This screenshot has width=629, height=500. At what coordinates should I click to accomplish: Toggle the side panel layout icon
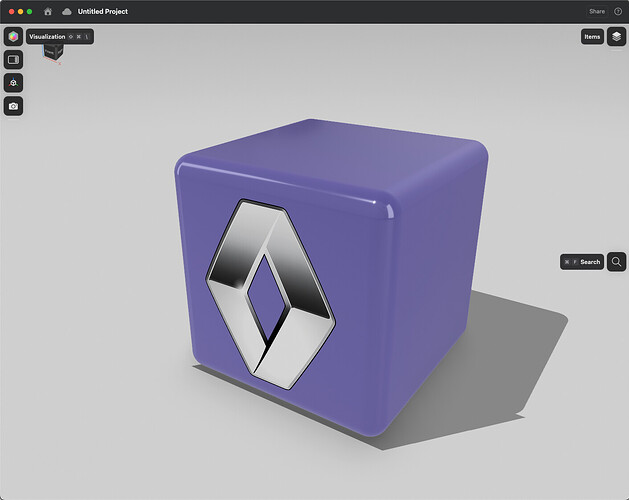click(x=13, y=60)
